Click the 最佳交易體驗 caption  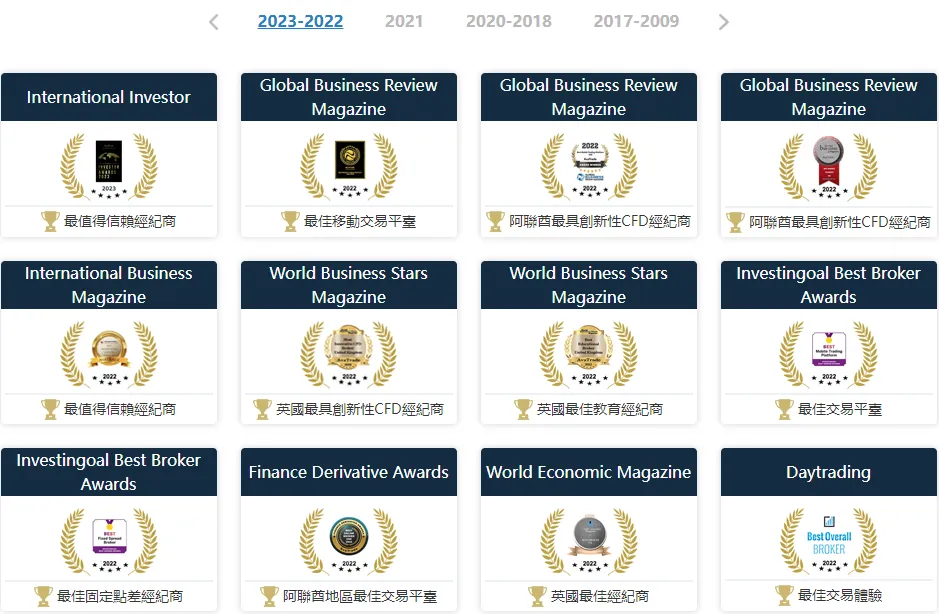click(840, 595)
